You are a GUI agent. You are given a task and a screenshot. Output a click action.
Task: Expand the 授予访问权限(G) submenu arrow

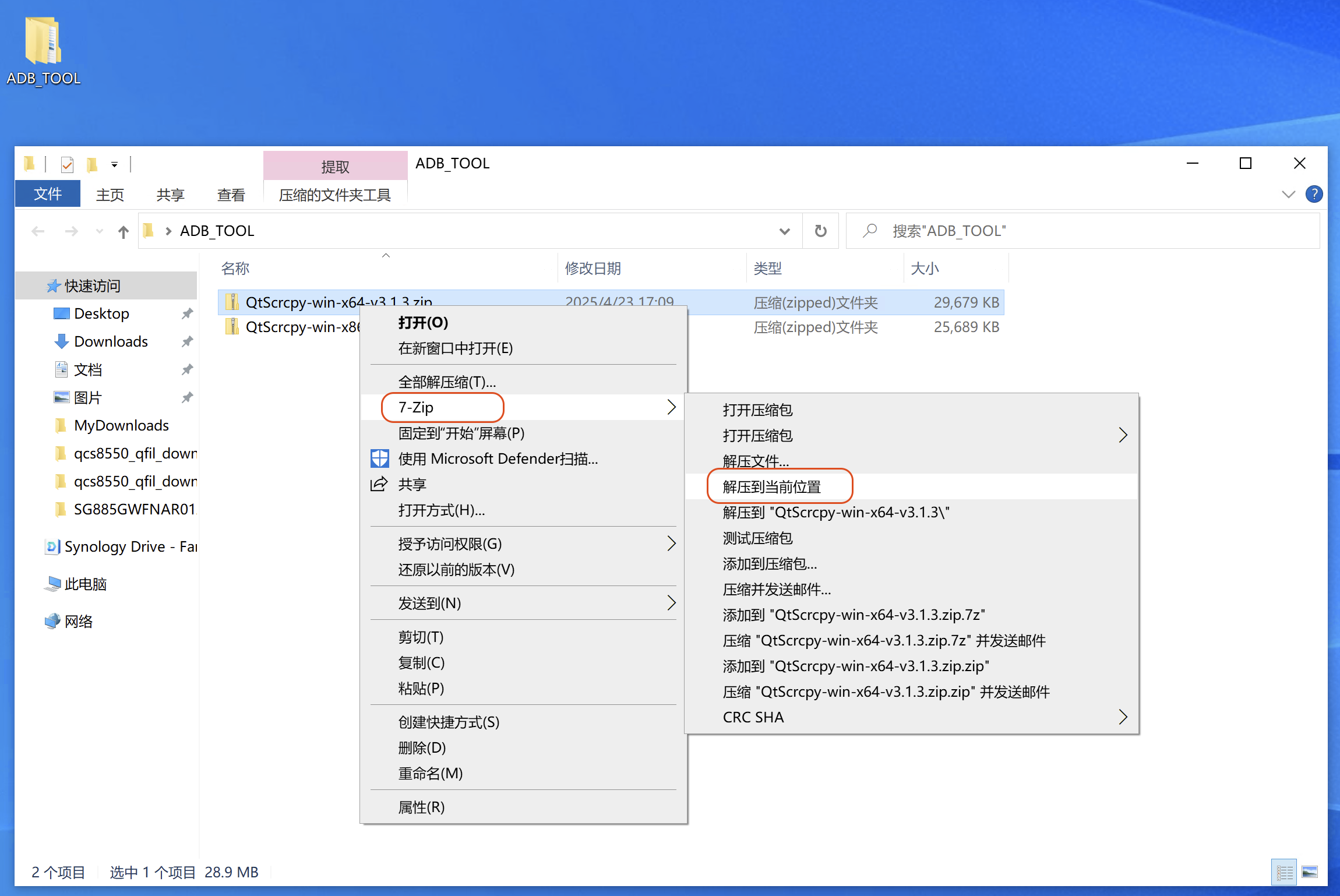point(671,544)
